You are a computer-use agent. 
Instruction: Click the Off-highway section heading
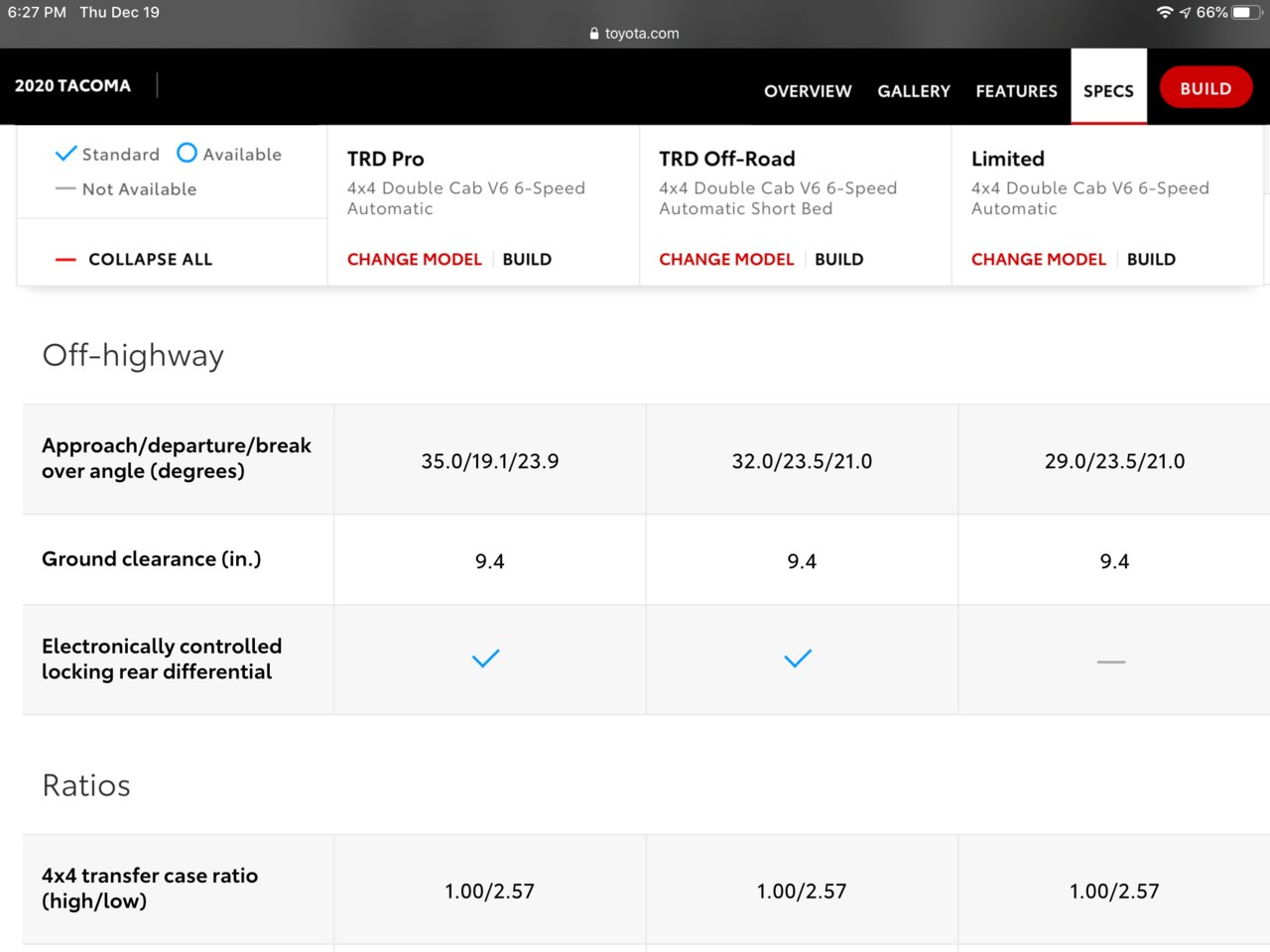(x=133, y=355)
